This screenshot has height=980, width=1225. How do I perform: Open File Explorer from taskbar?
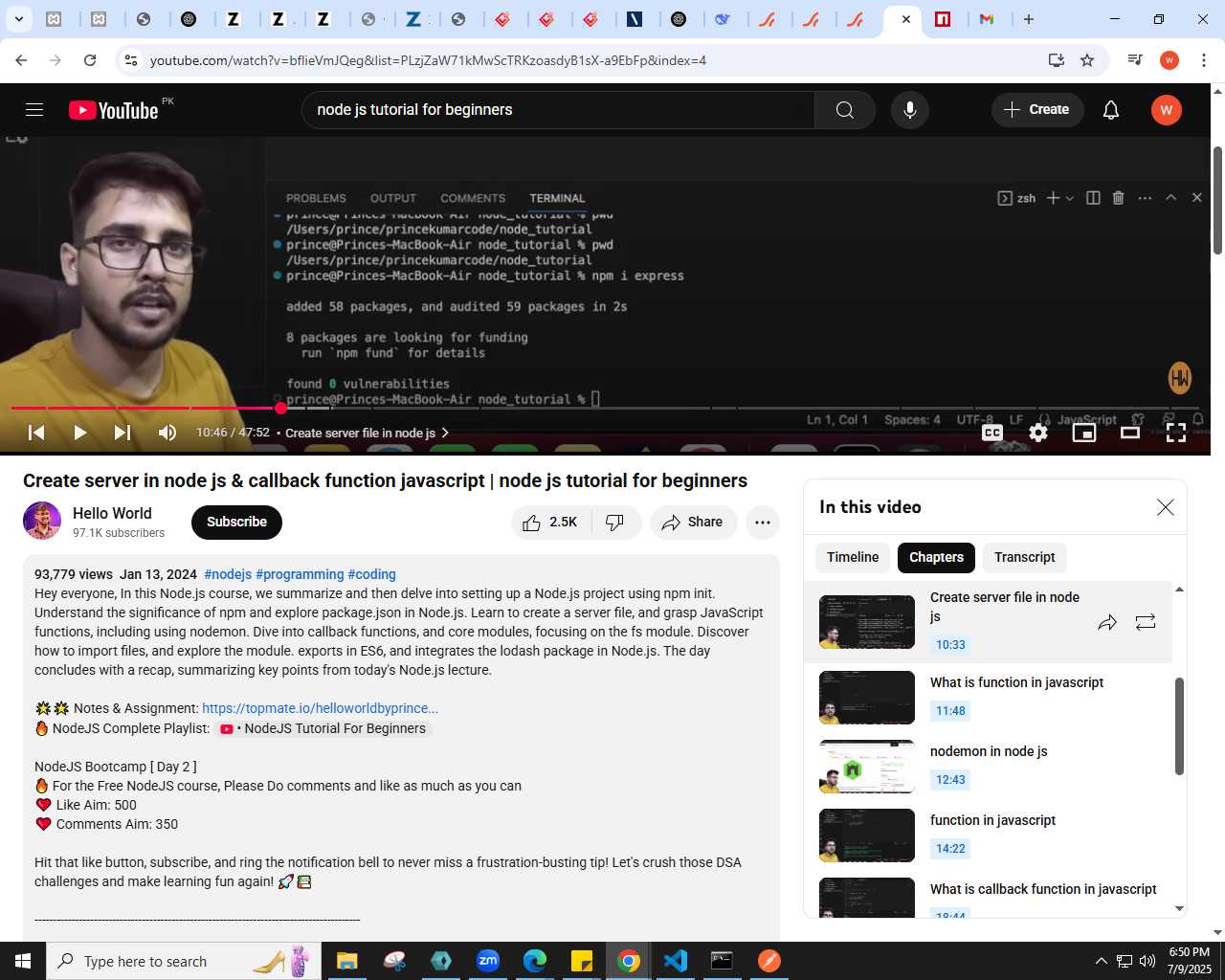(346, 961)
